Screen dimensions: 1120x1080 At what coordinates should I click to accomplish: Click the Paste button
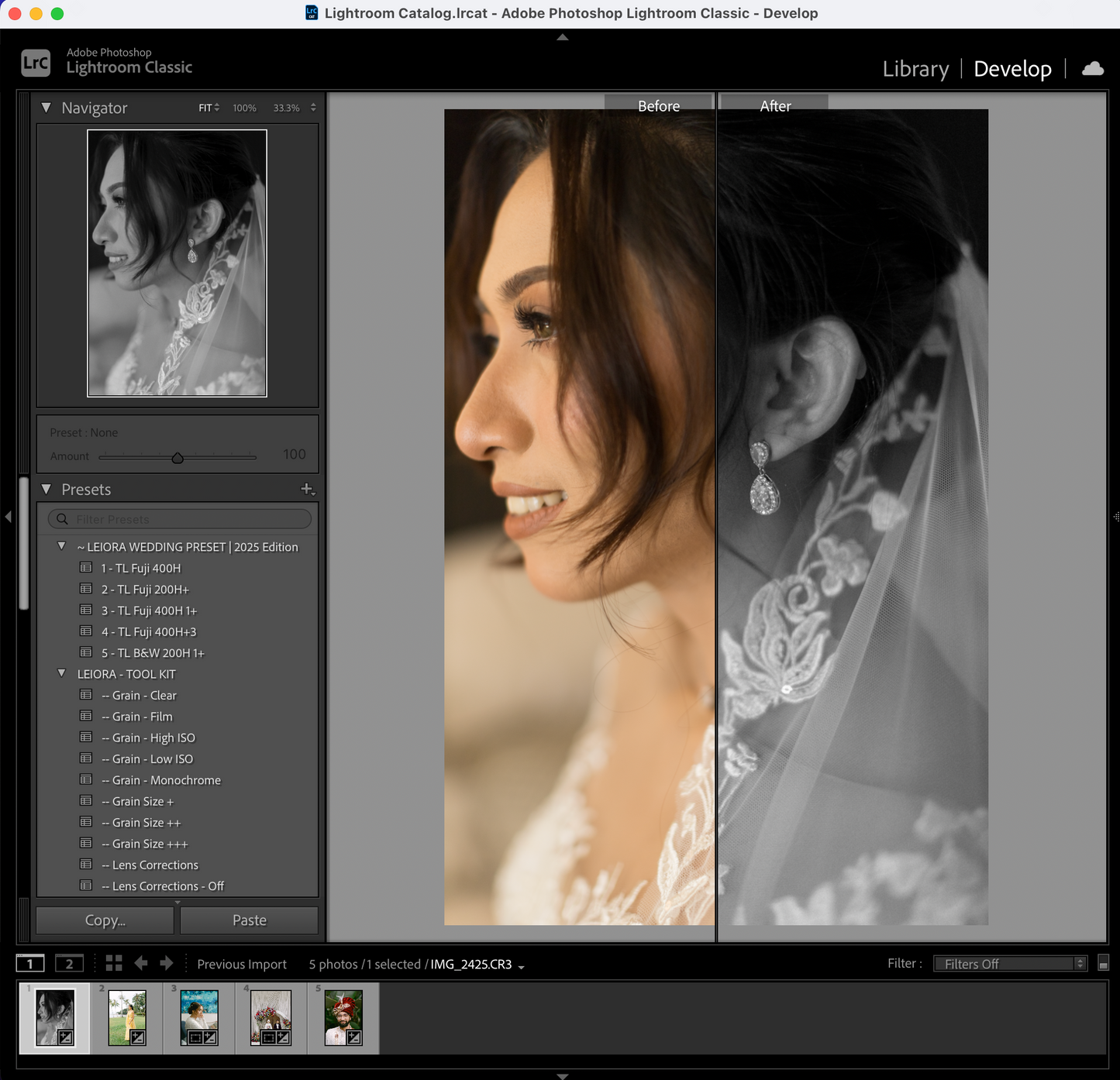250,920
